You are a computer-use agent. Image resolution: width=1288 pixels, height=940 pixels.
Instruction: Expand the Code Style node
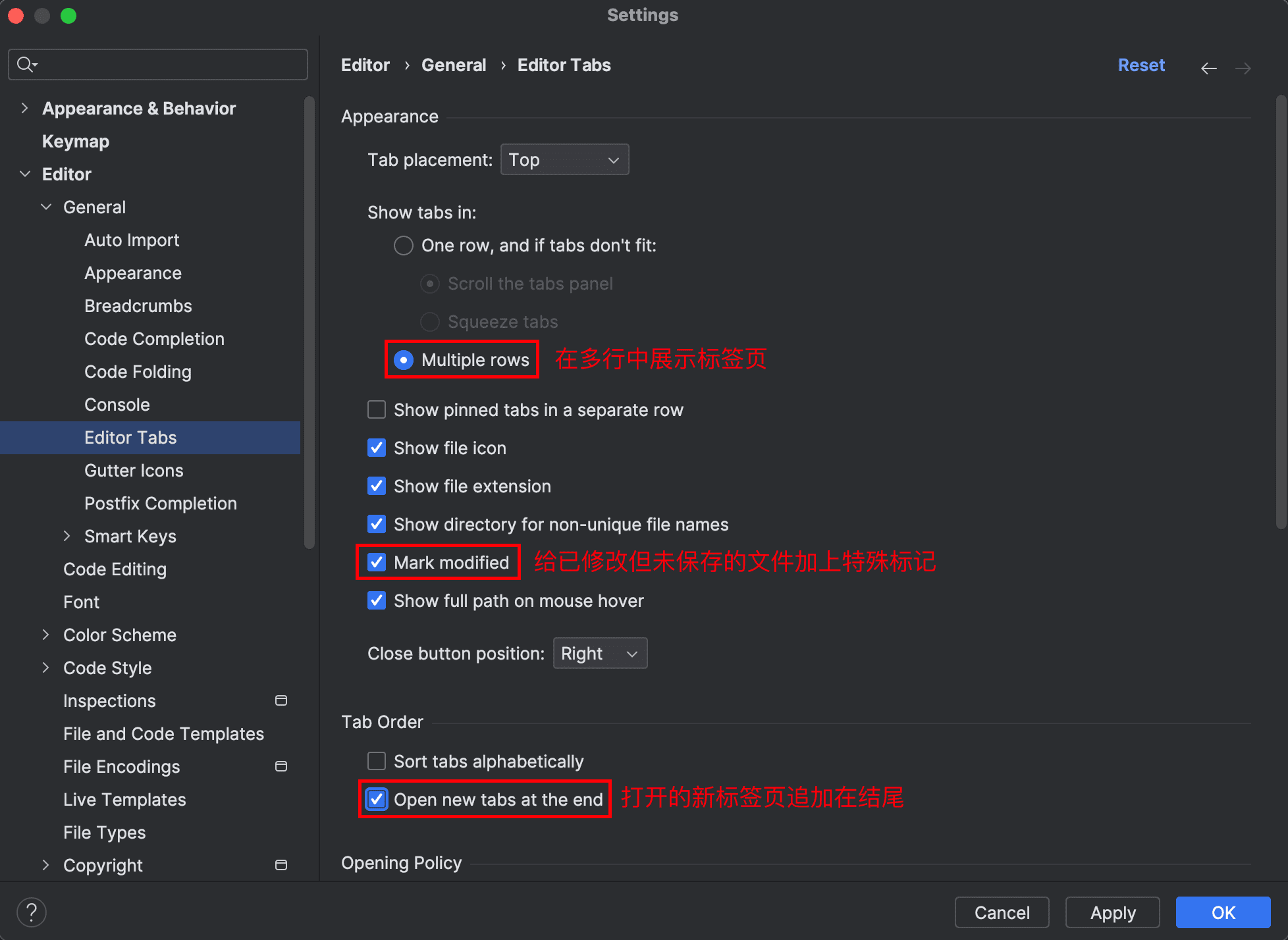pyautogui.click(x=46, y=667)
